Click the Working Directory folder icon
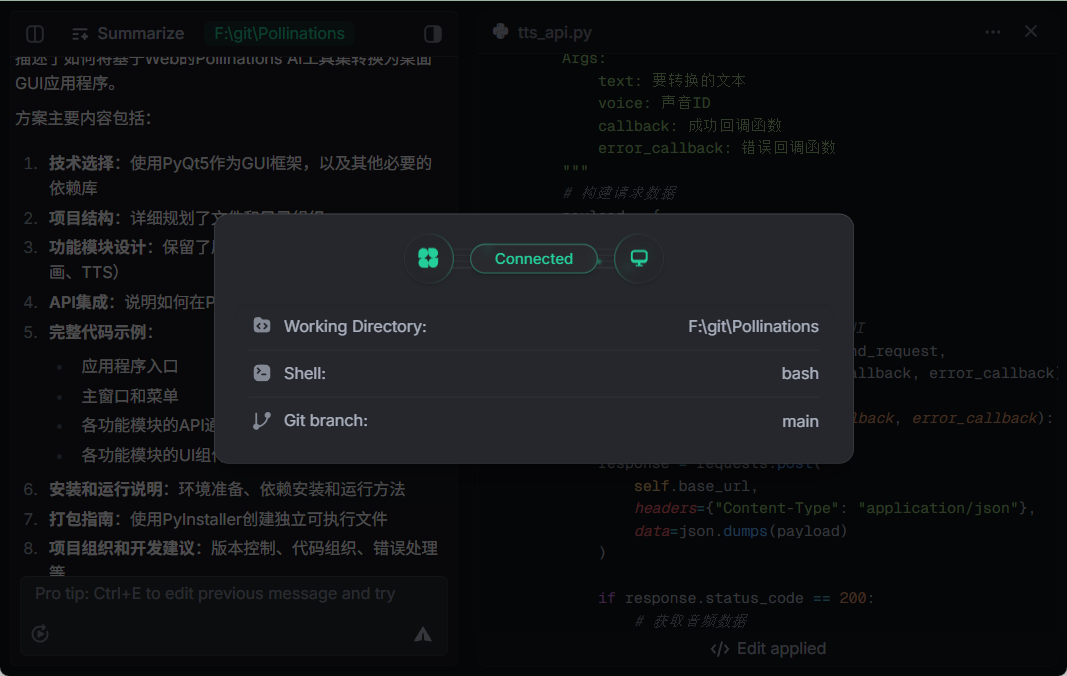The image size is (1067, 676). [262, 325]
